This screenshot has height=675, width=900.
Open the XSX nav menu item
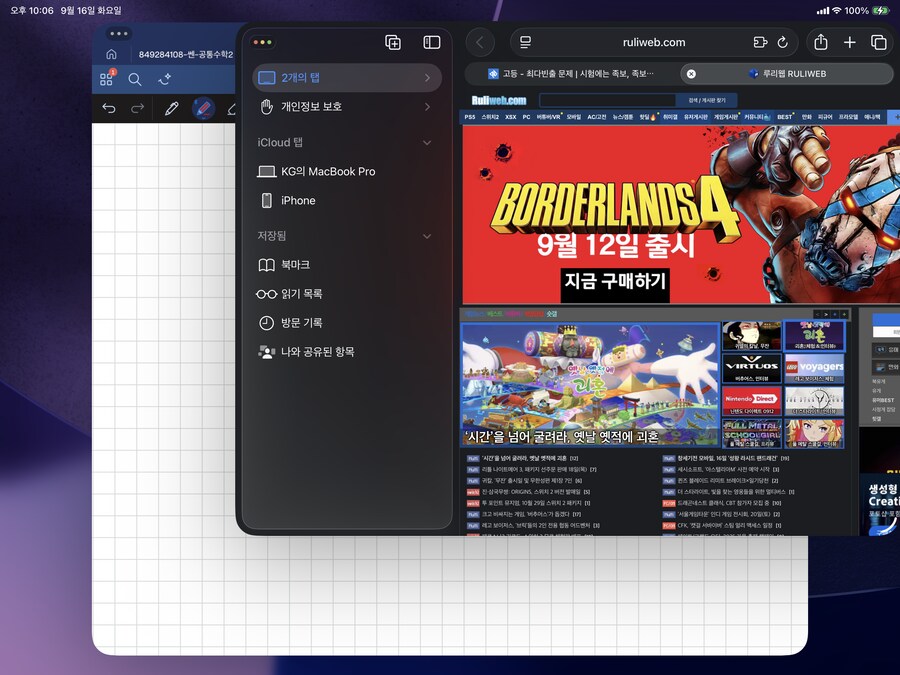(510, 117)
